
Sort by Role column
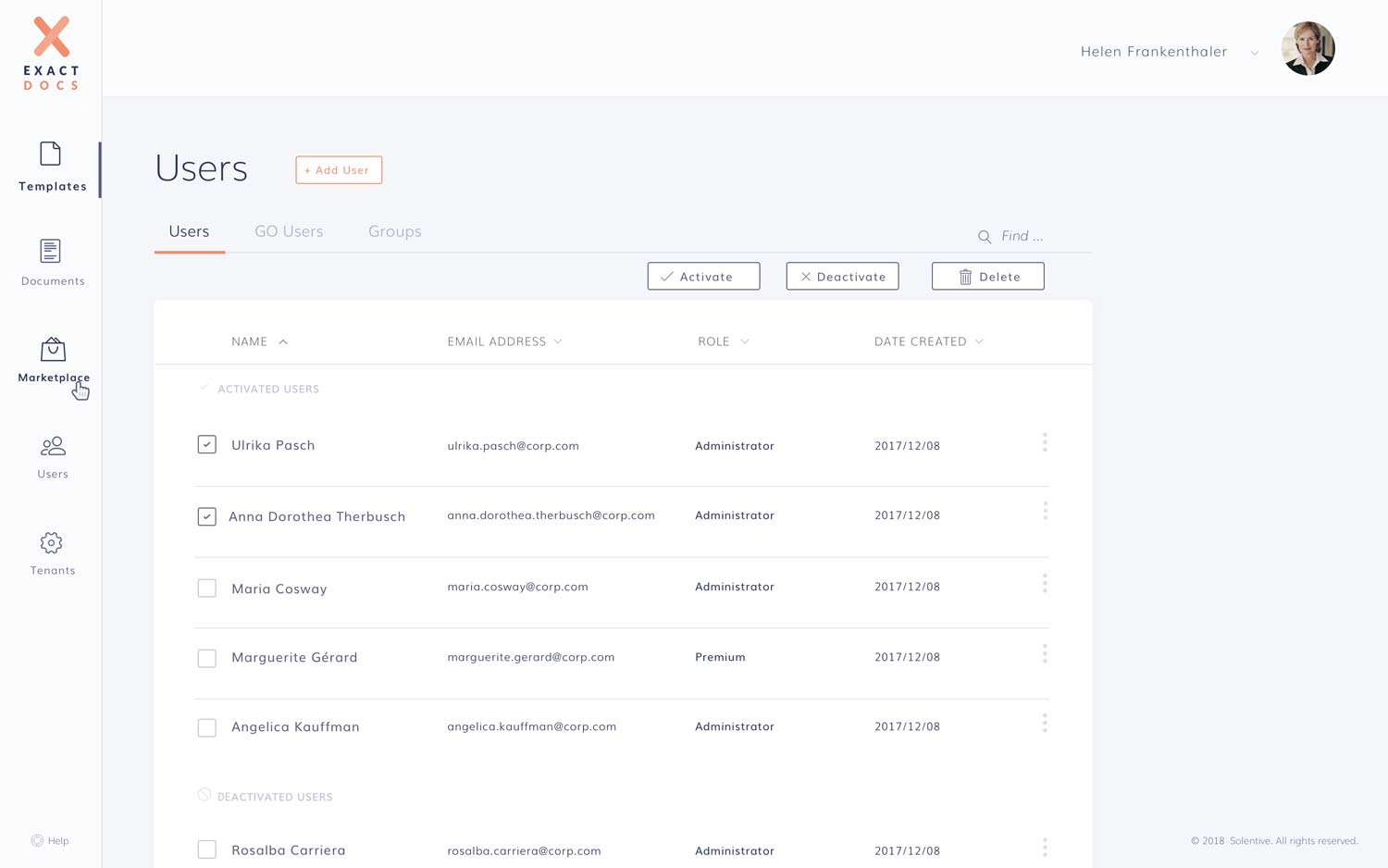point(724,341)
